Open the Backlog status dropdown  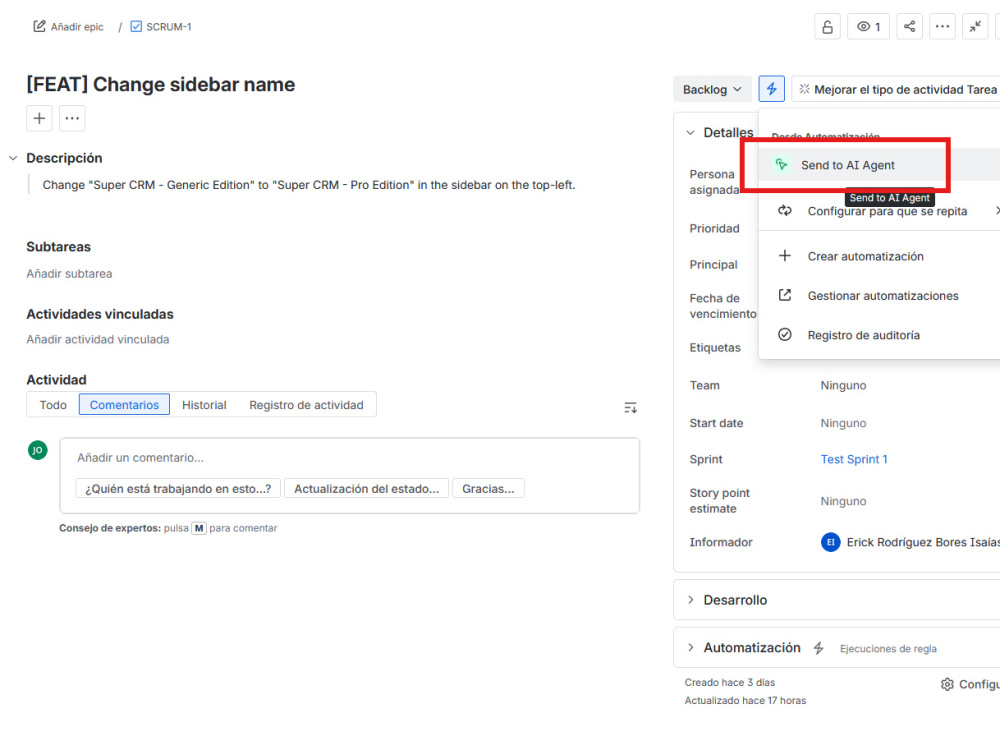point(712,89)
